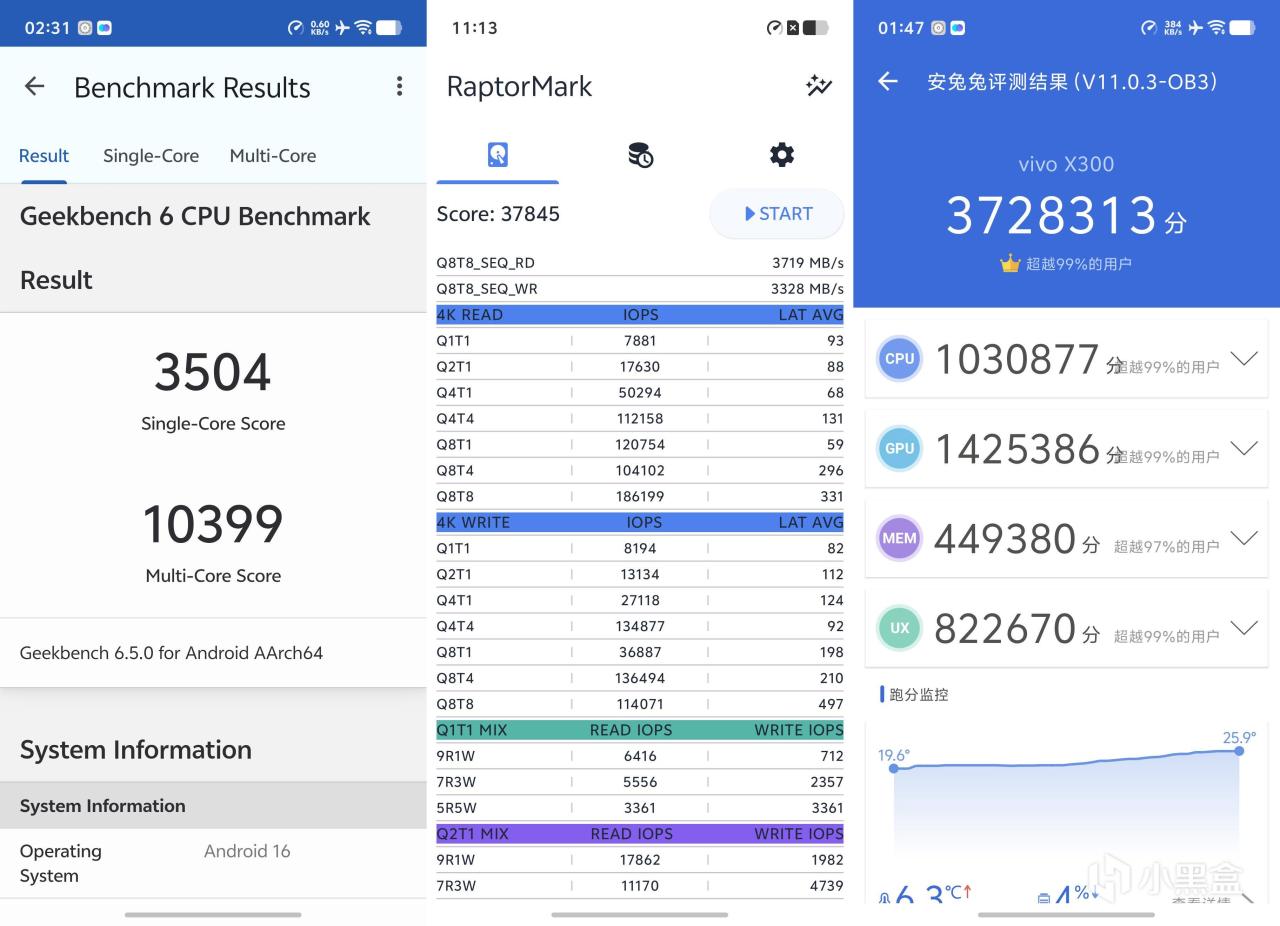Tap the airplane mode icon in Geekbench status bar
The image size is (1280, 926).
point(343,28)
